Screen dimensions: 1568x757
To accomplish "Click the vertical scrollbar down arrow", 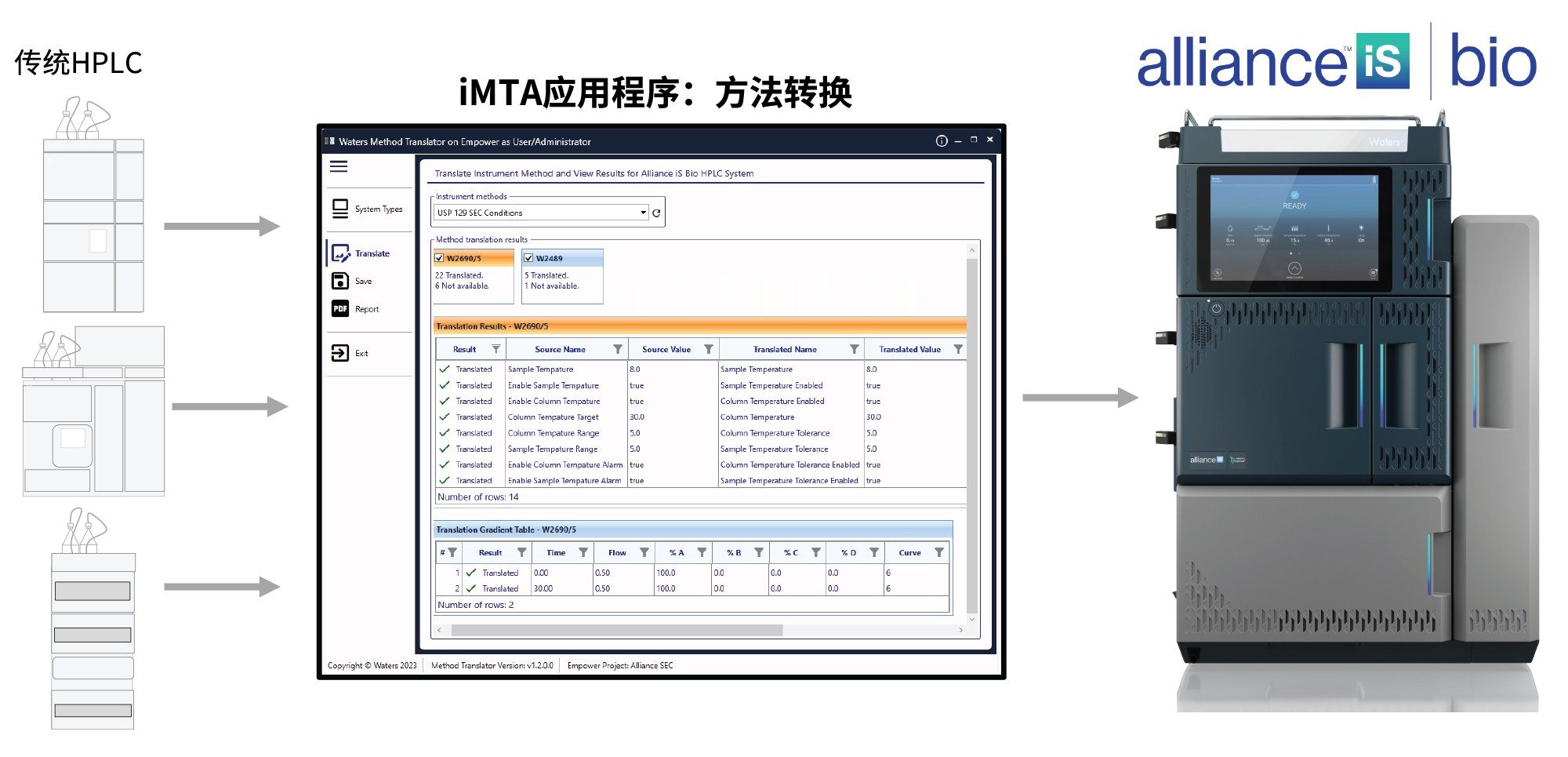I will [x=972, y=619].
